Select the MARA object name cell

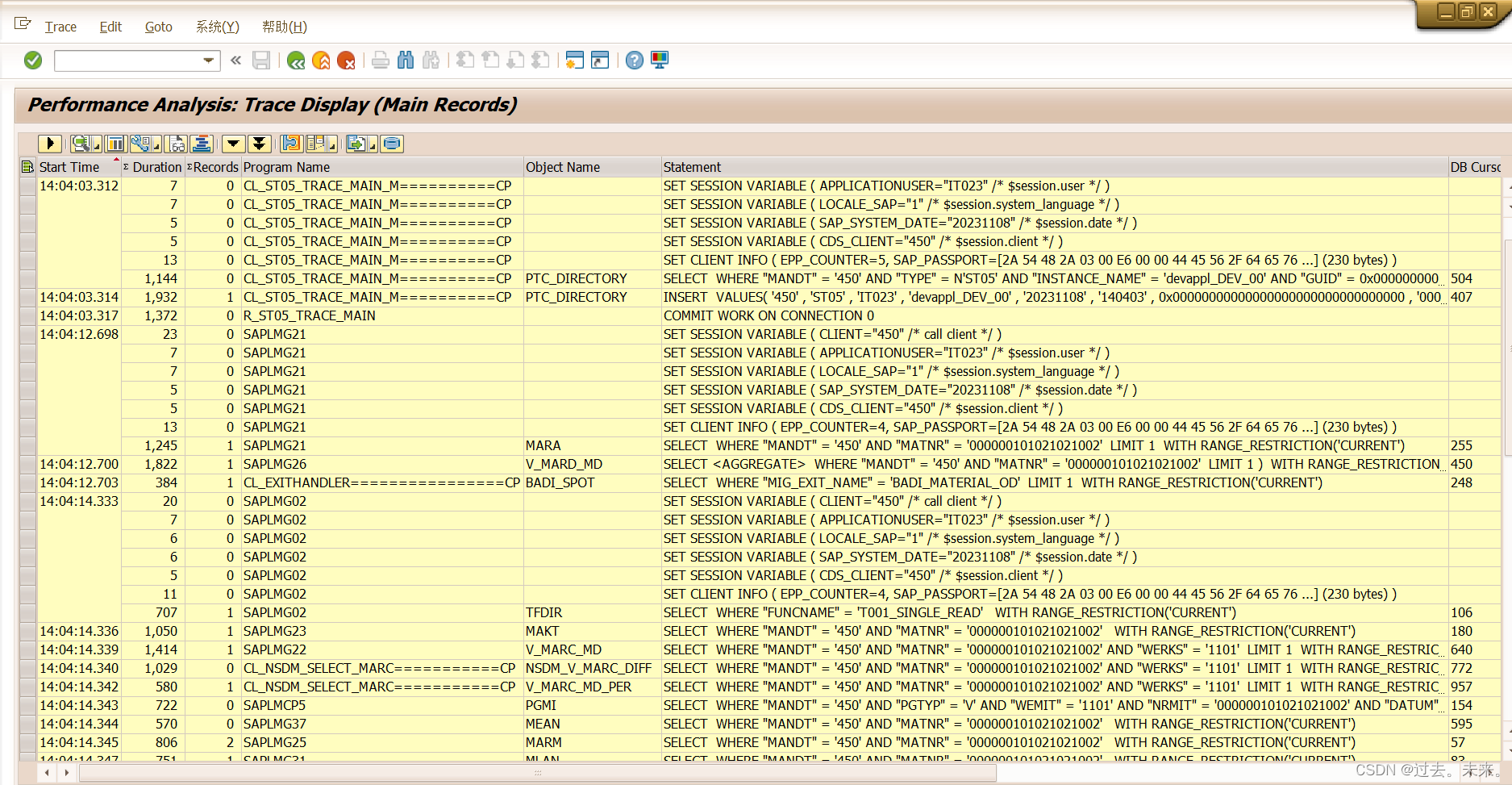(592, 445)
